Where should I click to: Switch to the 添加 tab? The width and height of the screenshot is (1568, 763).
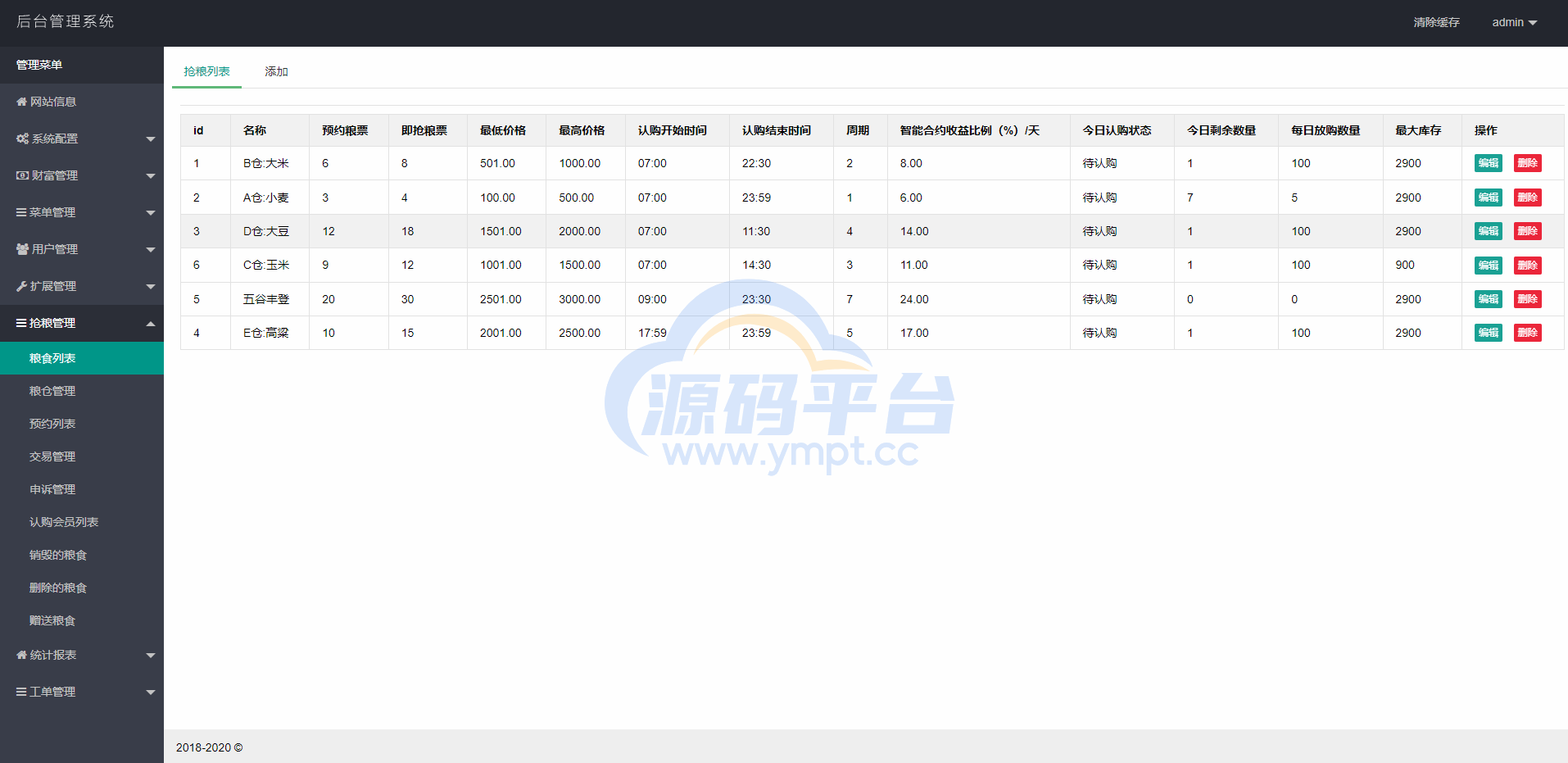(x=276, y=71)
